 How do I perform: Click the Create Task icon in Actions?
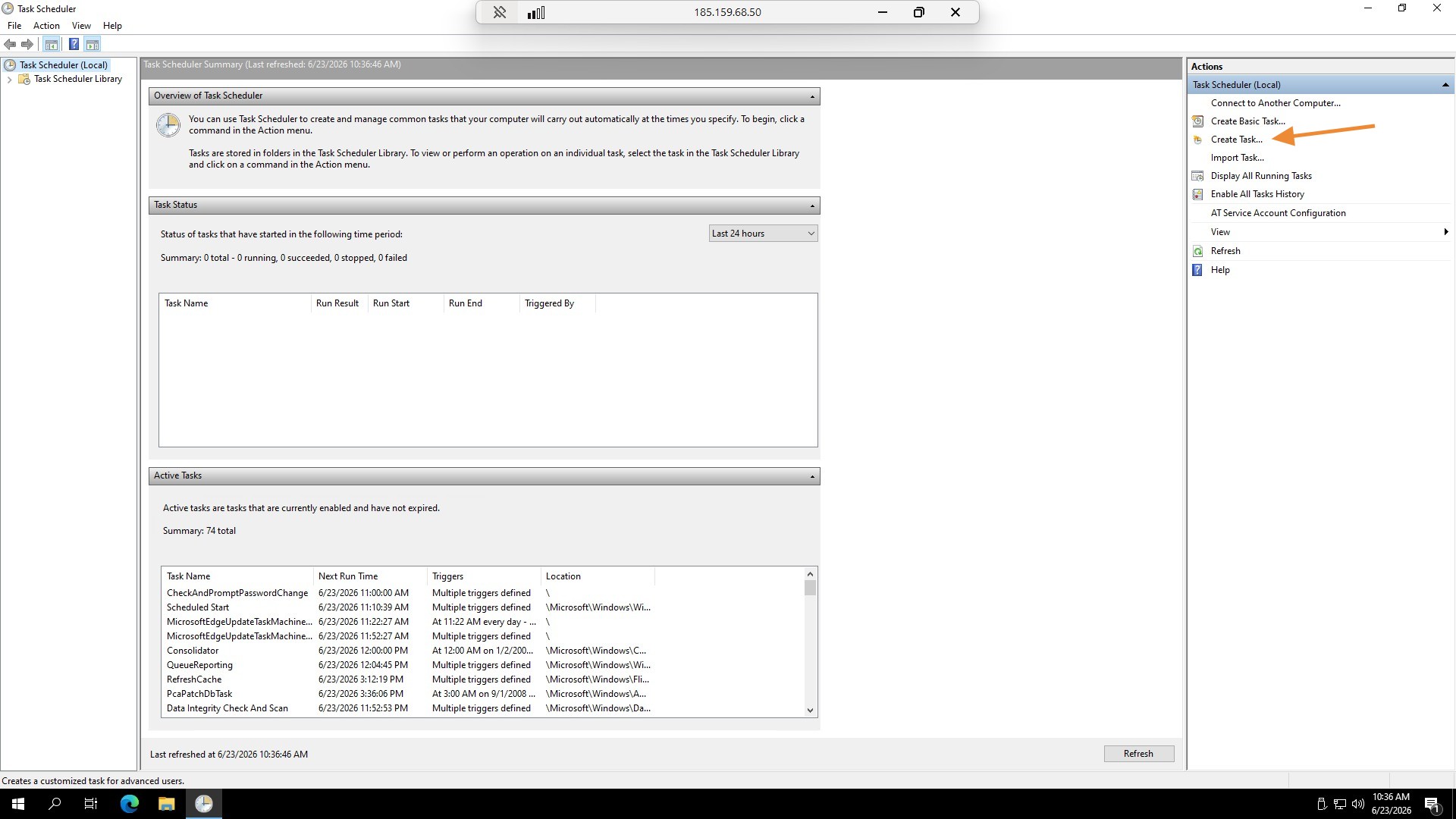tap(1197, 140)
